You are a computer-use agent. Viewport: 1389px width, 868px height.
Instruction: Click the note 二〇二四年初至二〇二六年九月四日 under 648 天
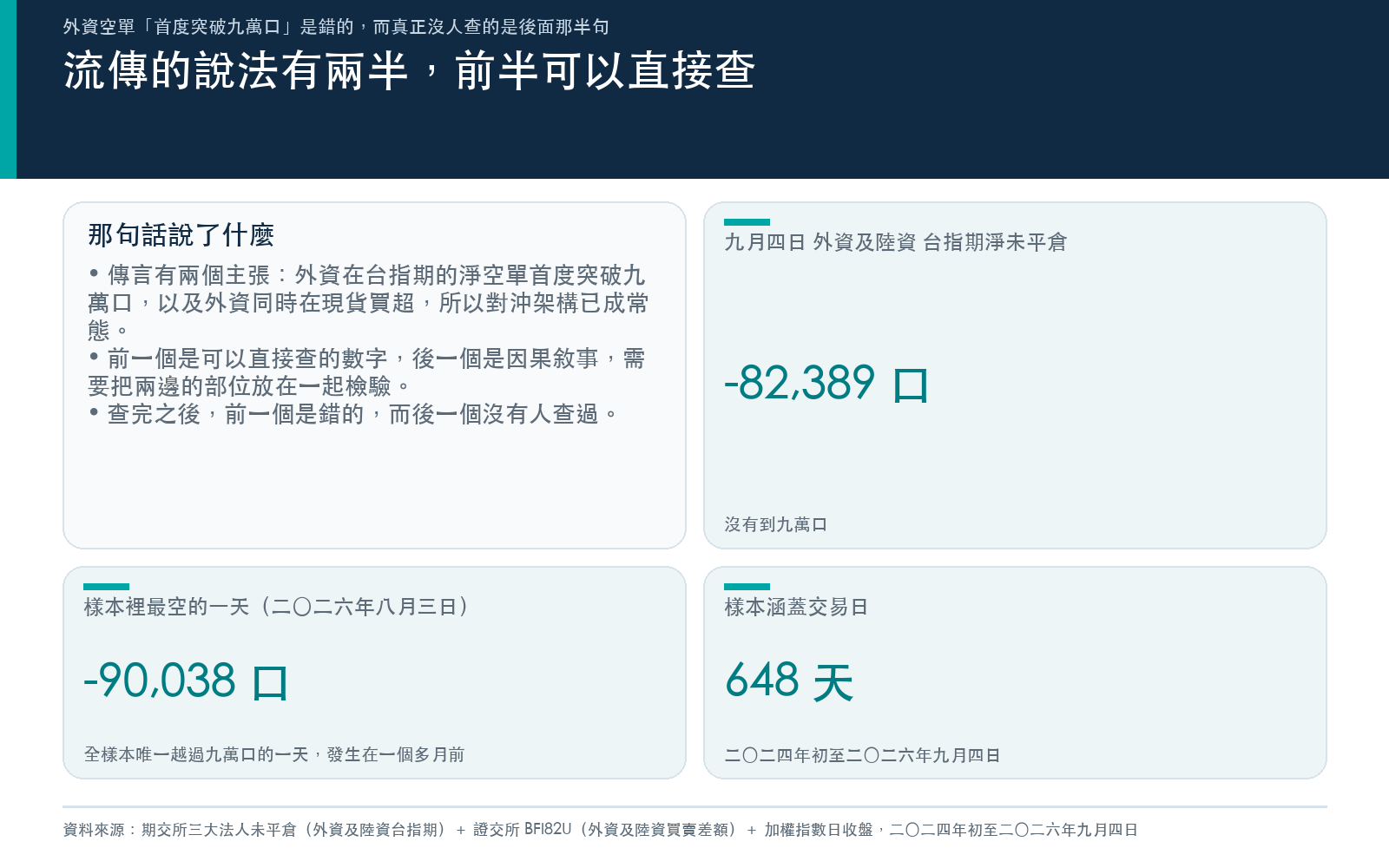click(x=862, y=755)
